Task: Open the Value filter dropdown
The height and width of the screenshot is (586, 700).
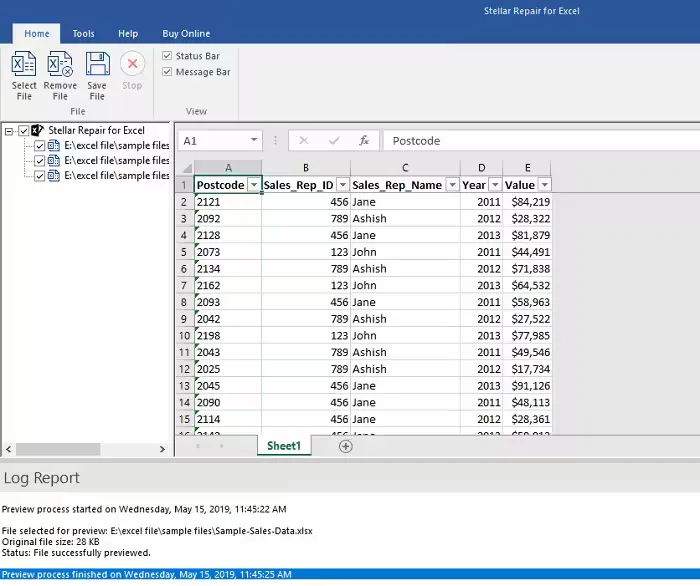Action: 545,185
